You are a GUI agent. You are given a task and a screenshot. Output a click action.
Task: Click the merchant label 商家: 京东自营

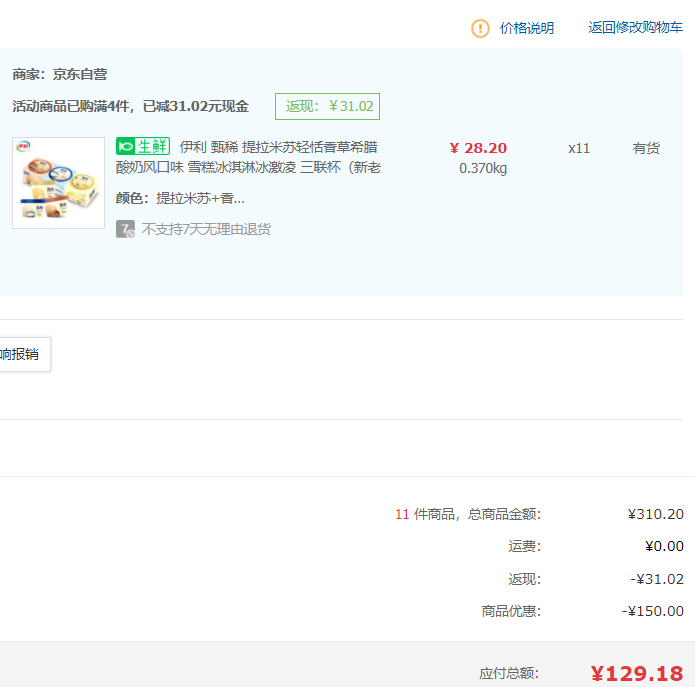pyautogui.click(x=59, y=74)
